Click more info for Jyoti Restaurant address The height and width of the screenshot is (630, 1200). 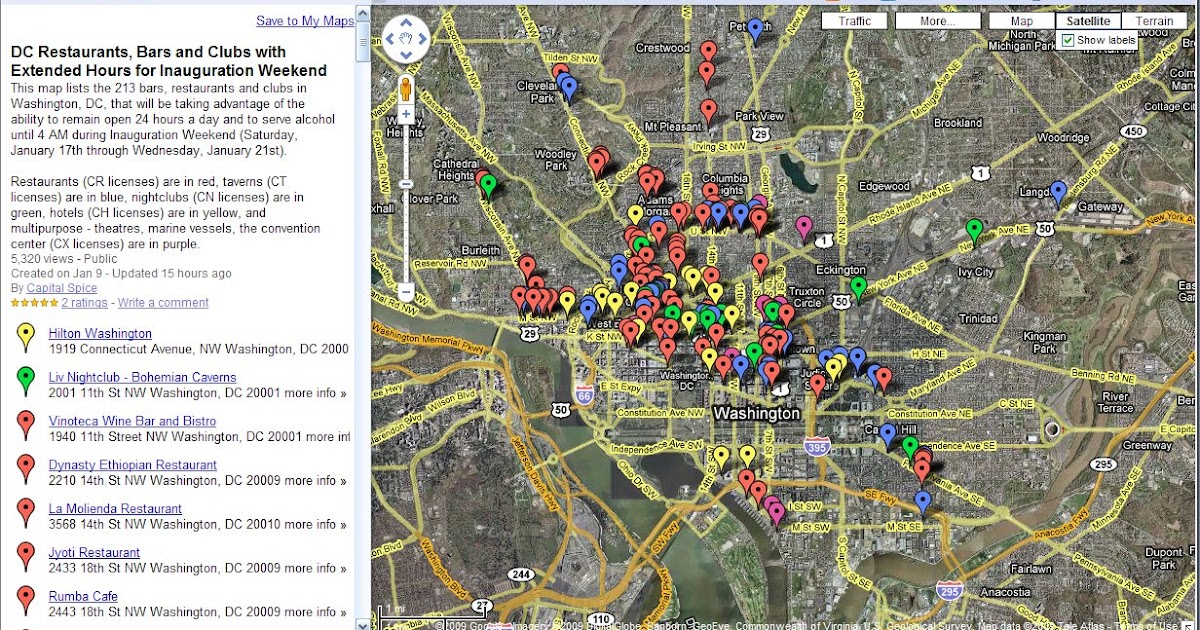pos(315,568)
